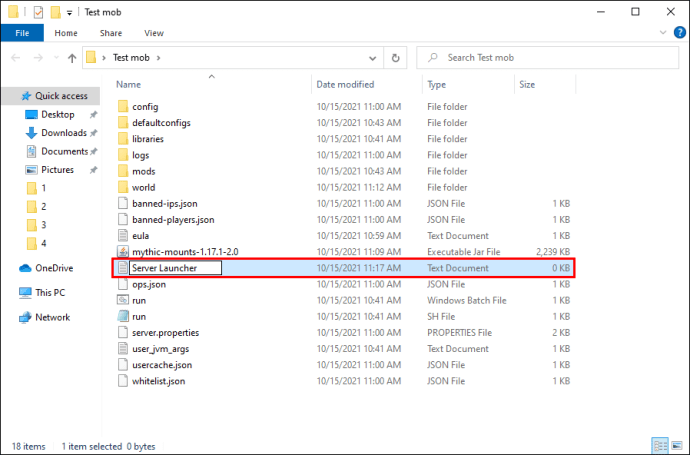The width and height of the screenshot is (690, 455).
Task: Click in the Search Test mob field
Action: (547, 58)
